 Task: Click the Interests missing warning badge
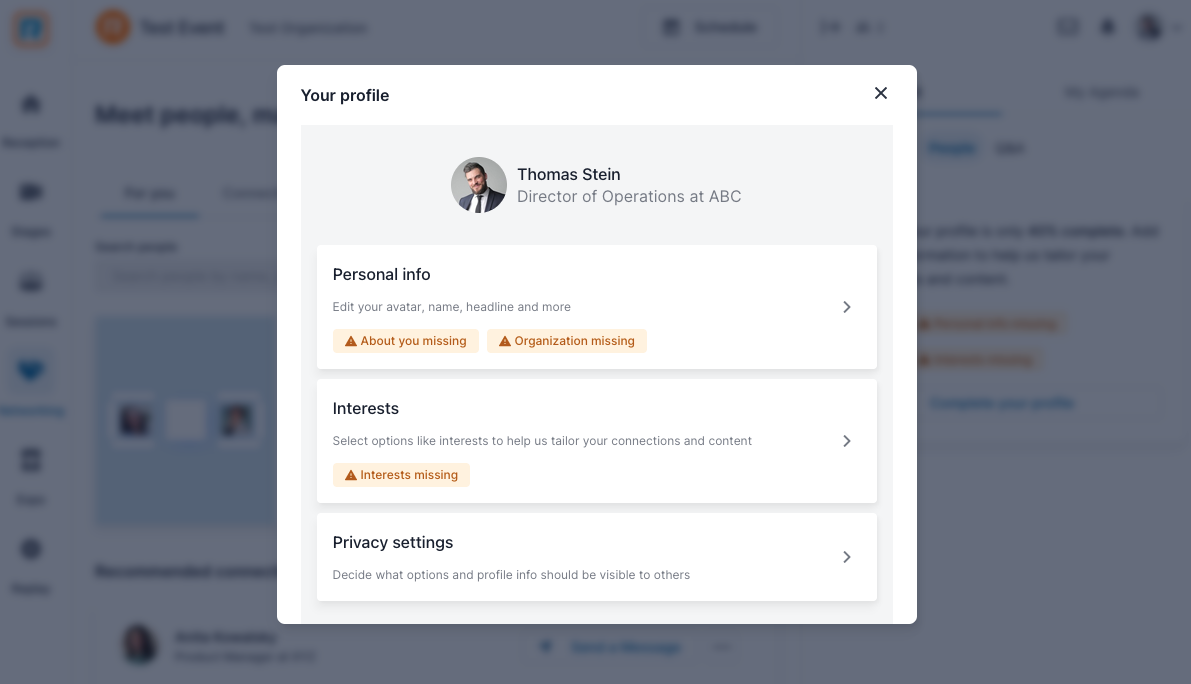click(x=401, y=475)
